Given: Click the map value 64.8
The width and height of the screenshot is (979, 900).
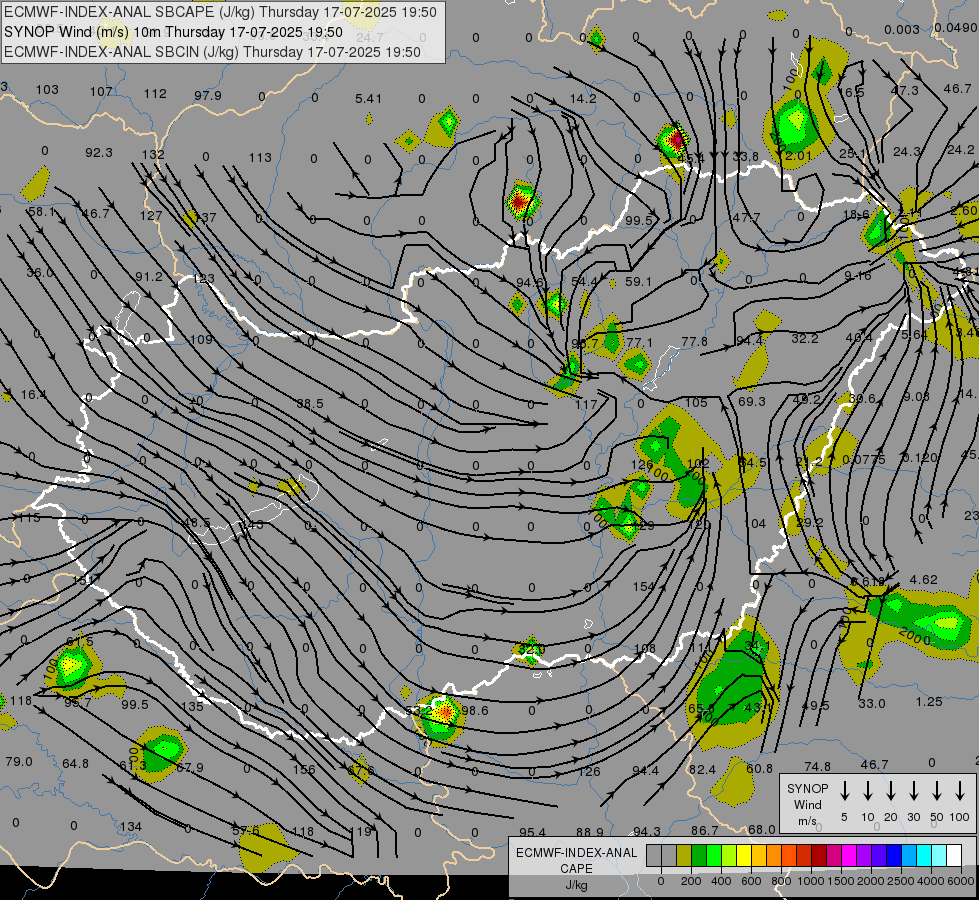Looking at the screenshot, I should 76,763.
